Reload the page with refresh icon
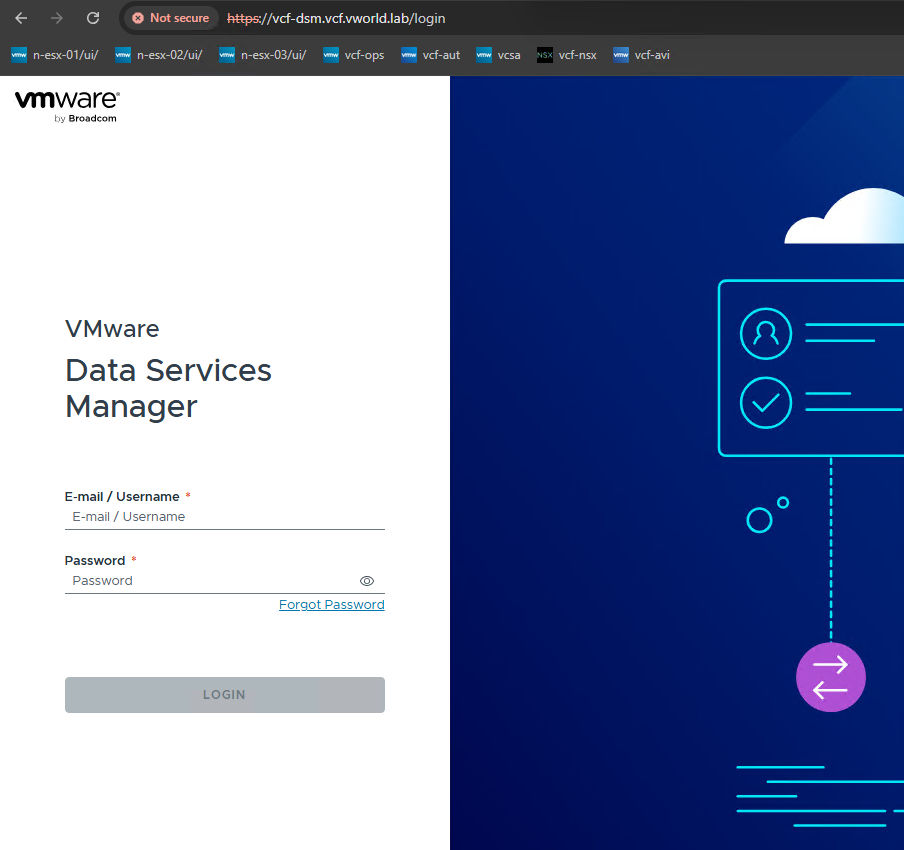The image size is (904, 850). point(93,18)
